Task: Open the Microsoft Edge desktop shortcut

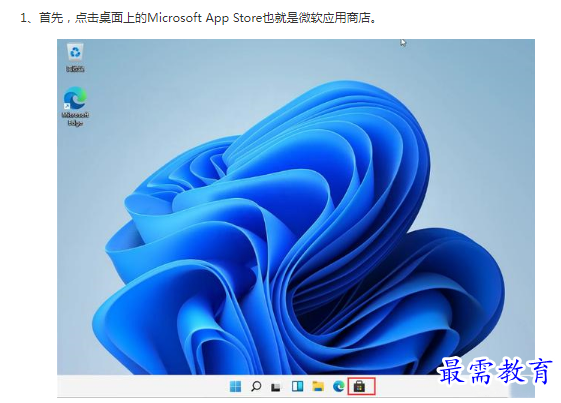Action: (75, 106)
